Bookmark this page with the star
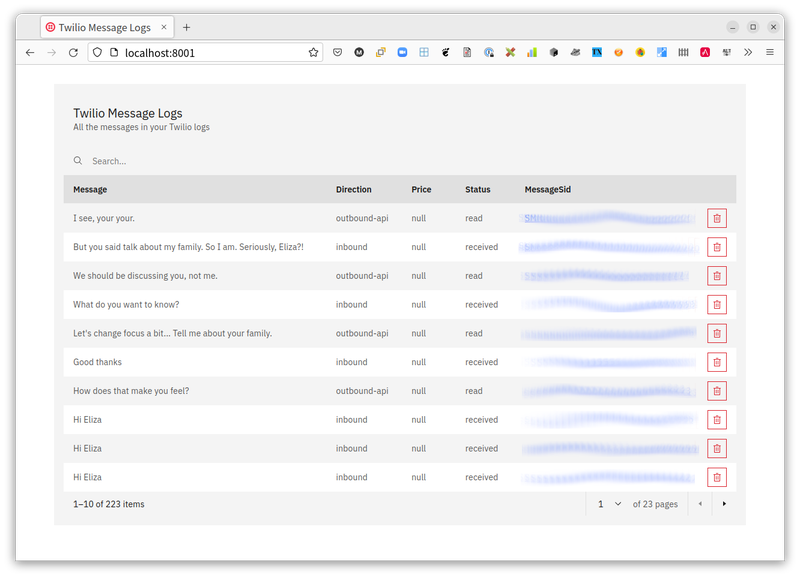The image size is (800, 578). pyautogui.click(x=313, y=53)
